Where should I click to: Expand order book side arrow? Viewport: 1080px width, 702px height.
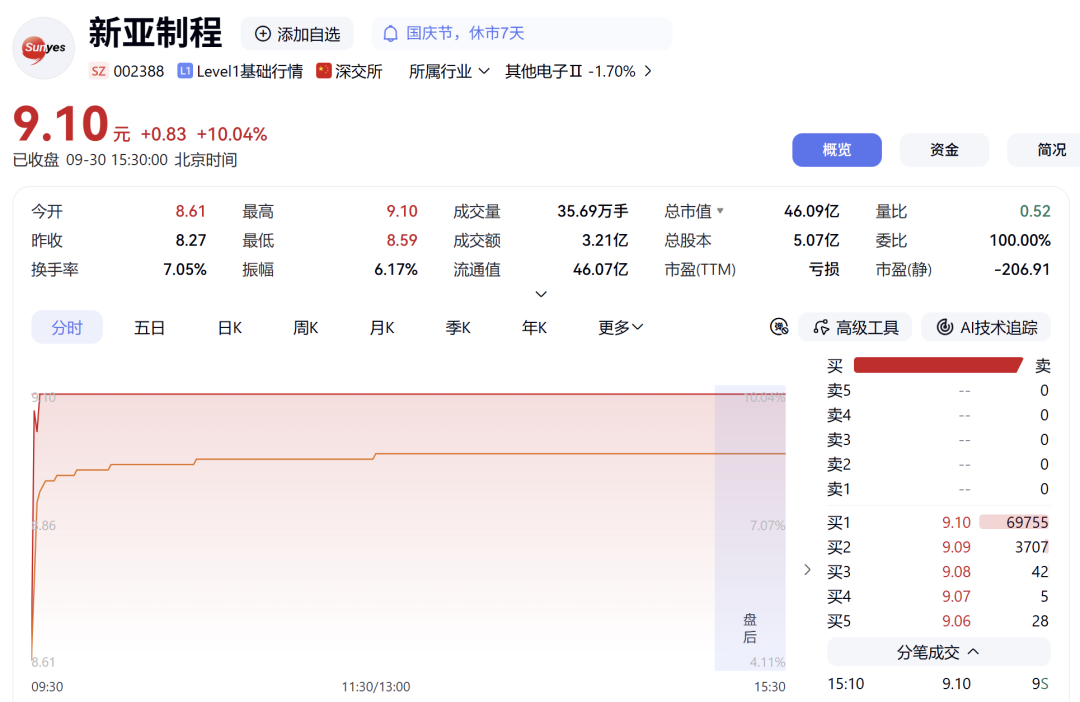(x=807, y=570)
